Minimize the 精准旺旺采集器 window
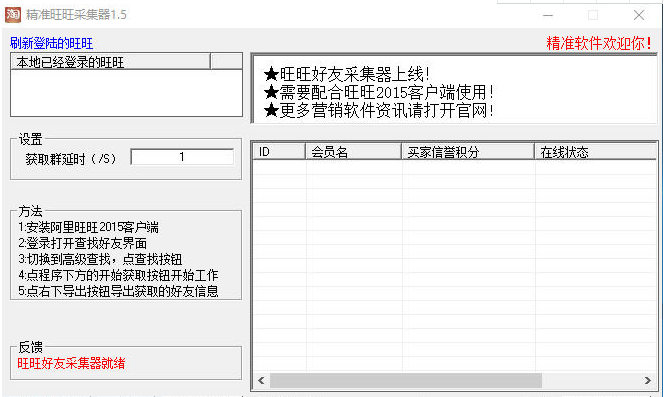Screen dimensions: 664x397 click(x=548, y=15)
